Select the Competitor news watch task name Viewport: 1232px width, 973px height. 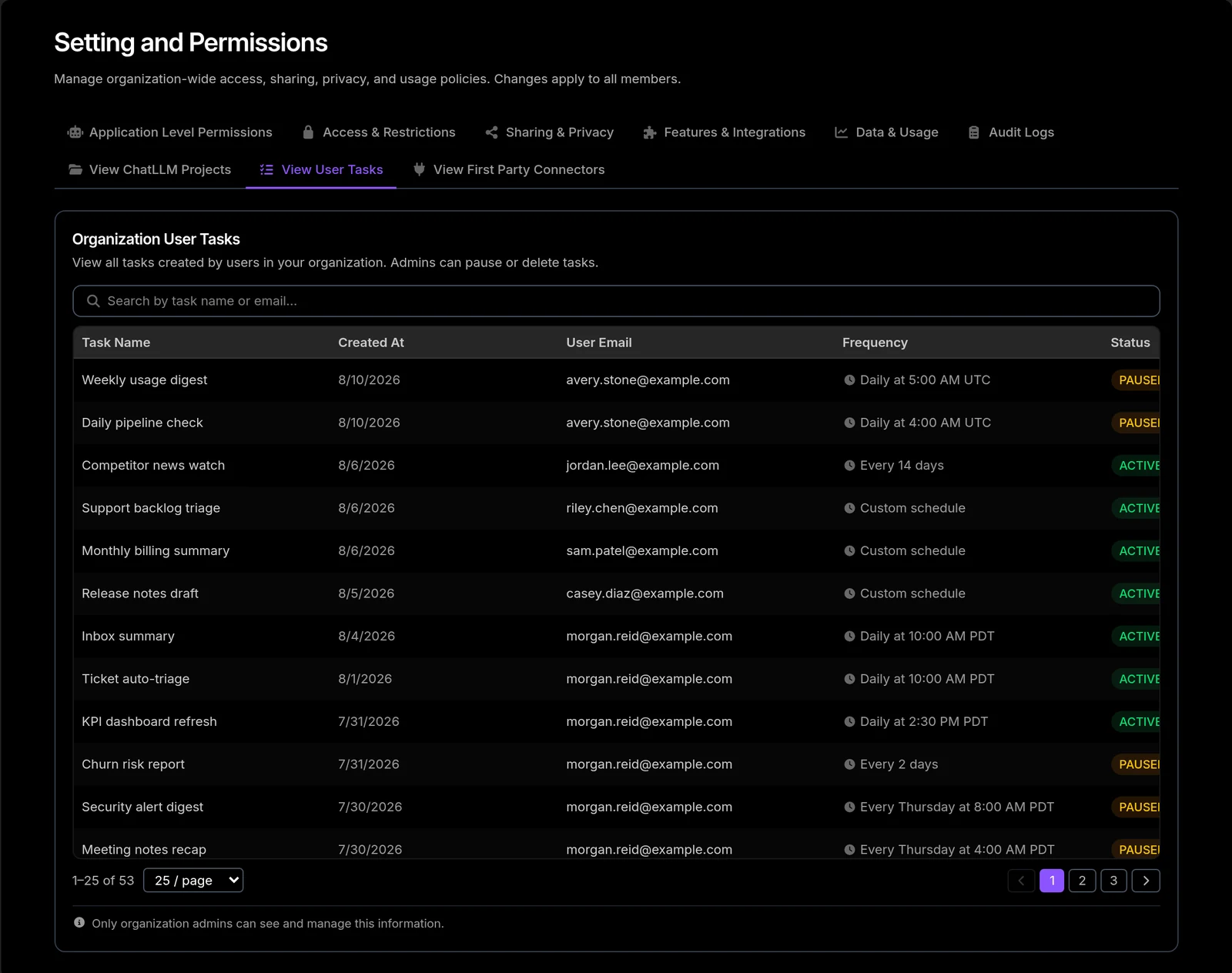click(153, 466)
